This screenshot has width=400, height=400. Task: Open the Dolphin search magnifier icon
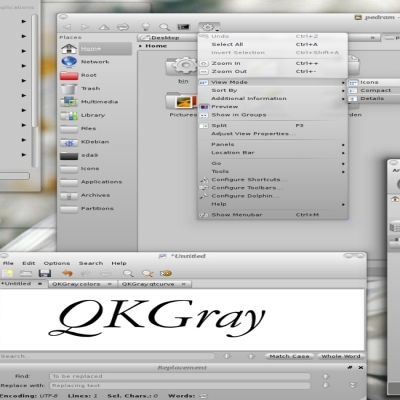pyautogui.click(x=164, y=27)
